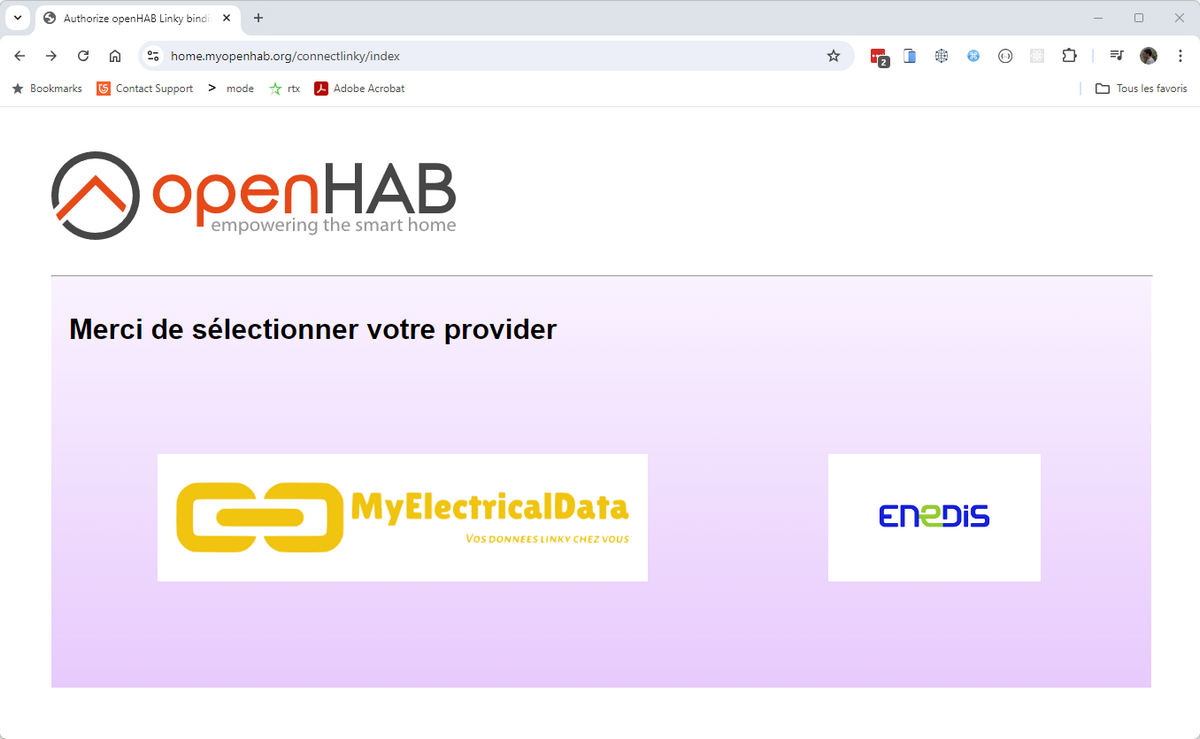Open the Chrome three-dot menu

tap(1181, 56)
